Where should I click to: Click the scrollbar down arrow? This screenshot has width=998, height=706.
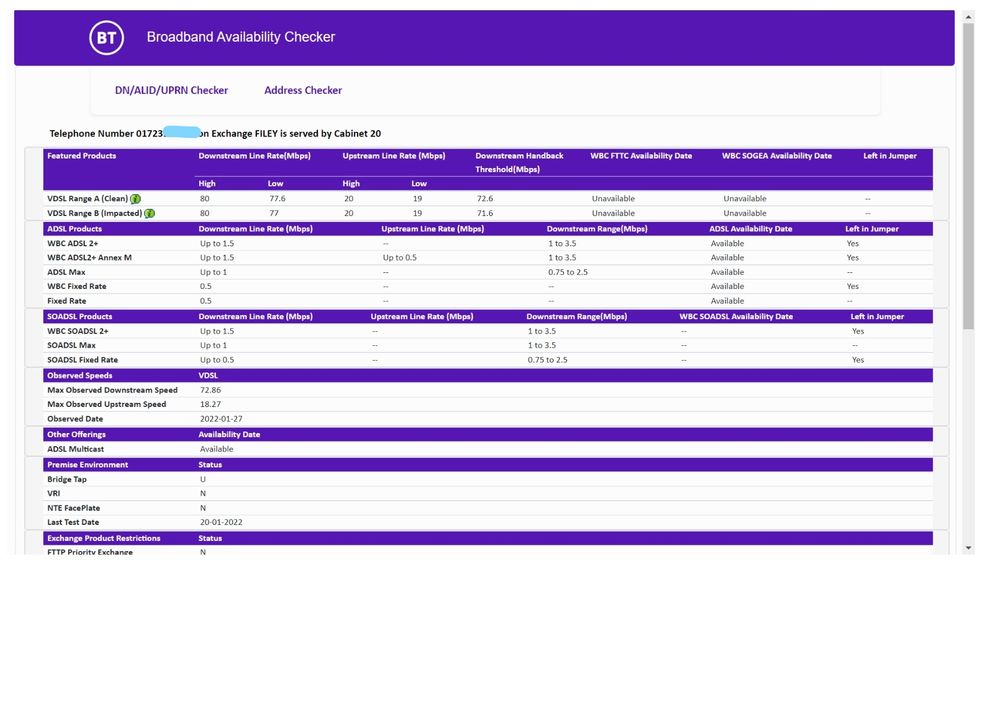point(967,548)
